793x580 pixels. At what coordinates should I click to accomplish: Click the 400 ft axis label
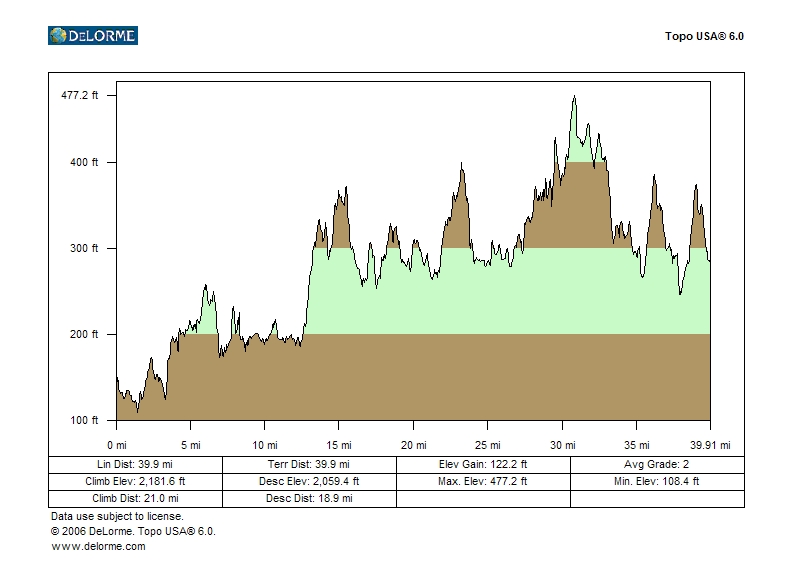88,162
